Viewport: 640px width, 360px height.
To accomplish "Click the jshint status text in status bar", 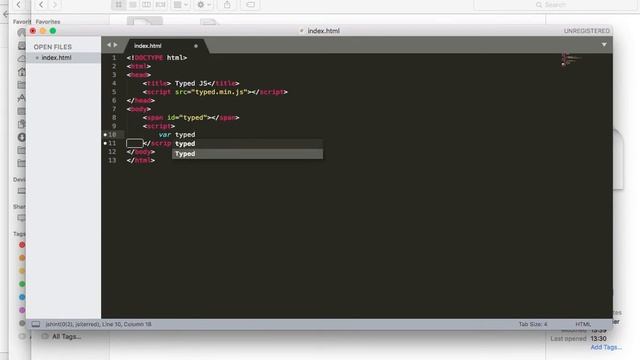I will coord(98,324).
